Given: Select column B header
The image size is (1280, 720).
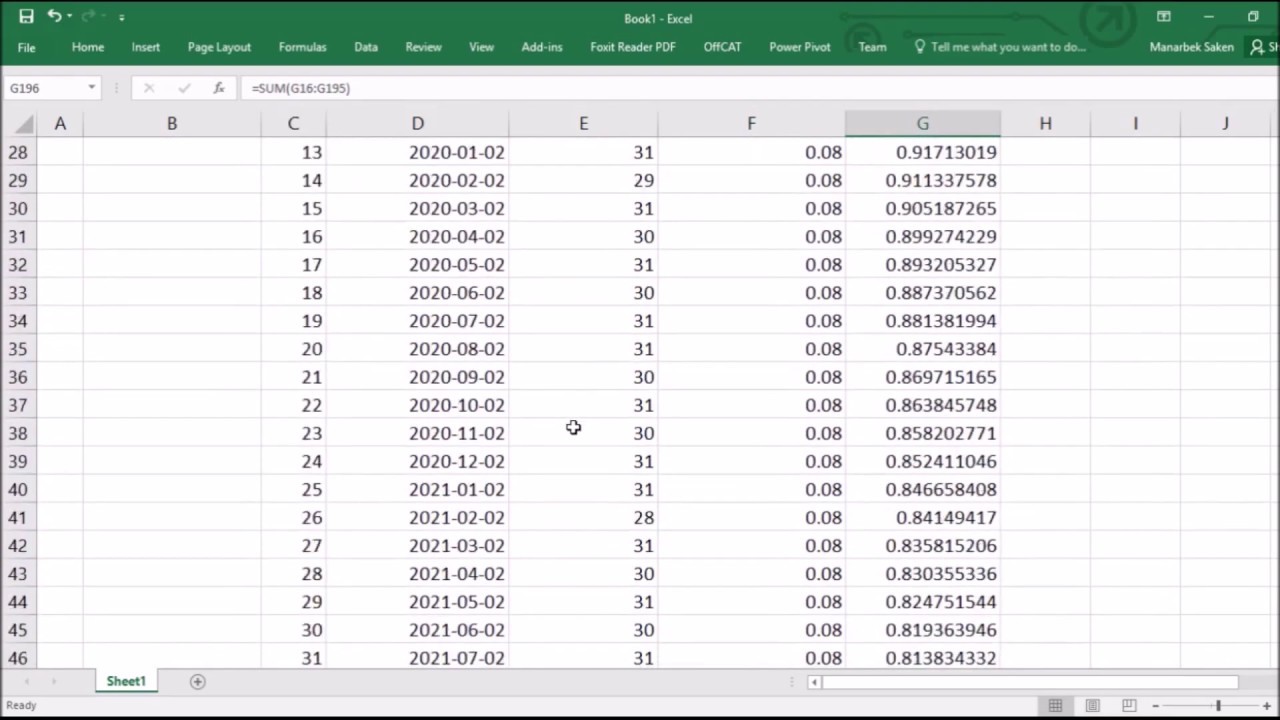Looking at the screenshot, I should [172, 124].
